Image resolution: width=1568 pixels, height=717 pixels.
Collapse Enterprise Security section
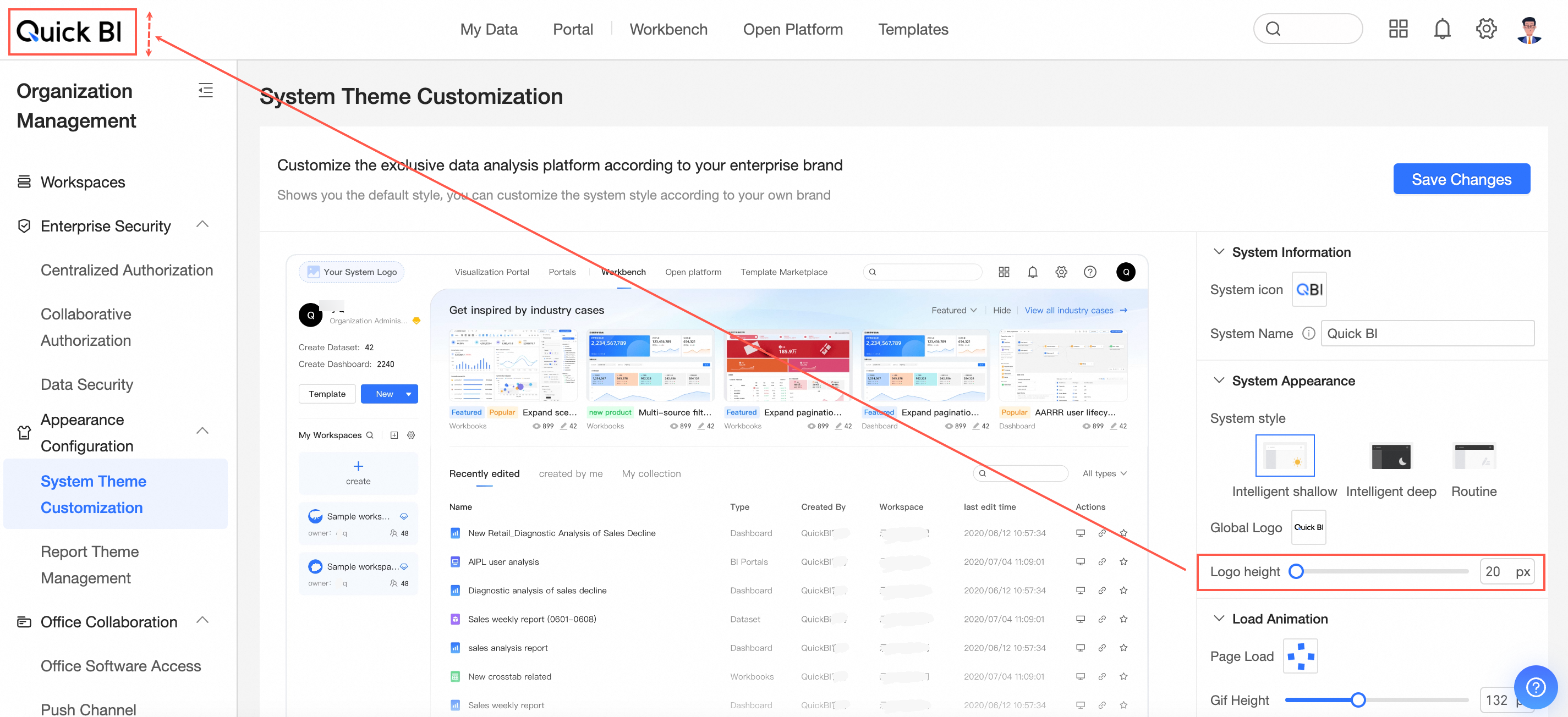(202, 224)
